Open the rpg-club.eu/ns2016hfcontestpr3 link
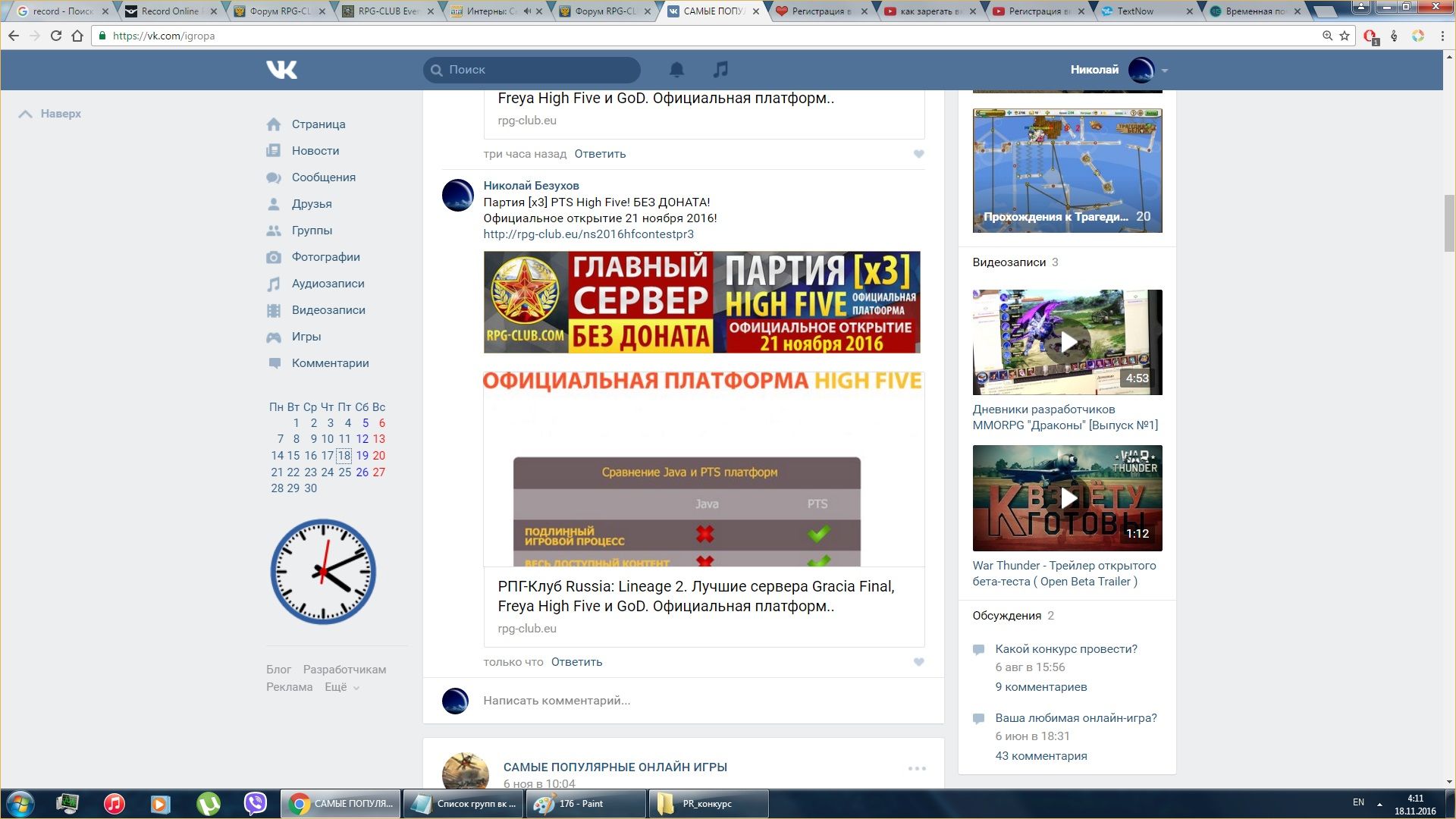The width and height of the screenshot is (1456, 819). point(588,234)
